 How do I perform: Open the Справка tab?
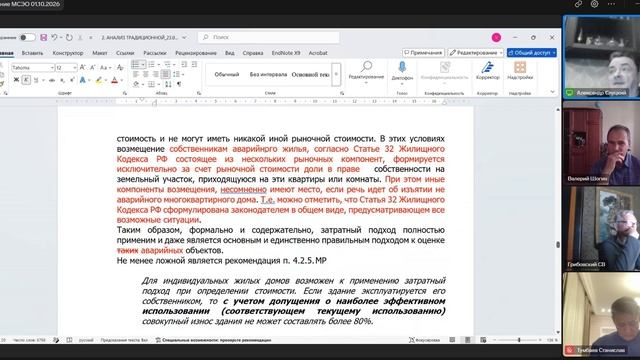tap(253, 53)
